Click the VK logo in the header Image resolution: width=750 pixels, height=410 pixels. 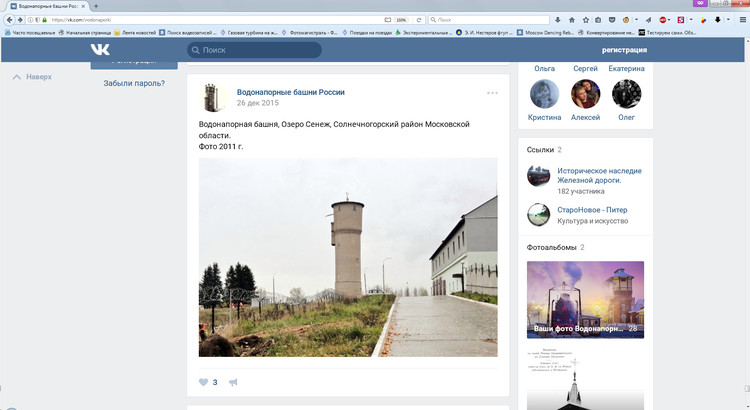point(100,49)
